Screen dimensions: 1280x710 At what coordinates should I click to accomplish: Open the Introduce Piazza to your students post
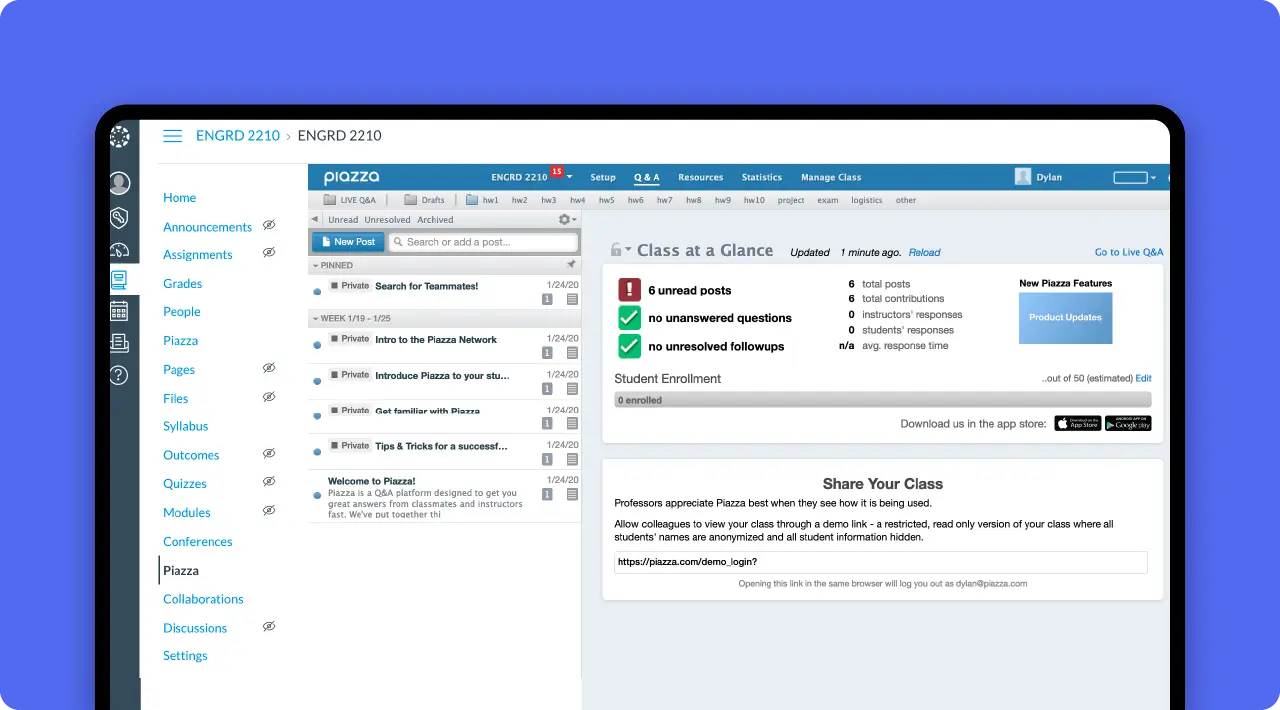point(444,382)
